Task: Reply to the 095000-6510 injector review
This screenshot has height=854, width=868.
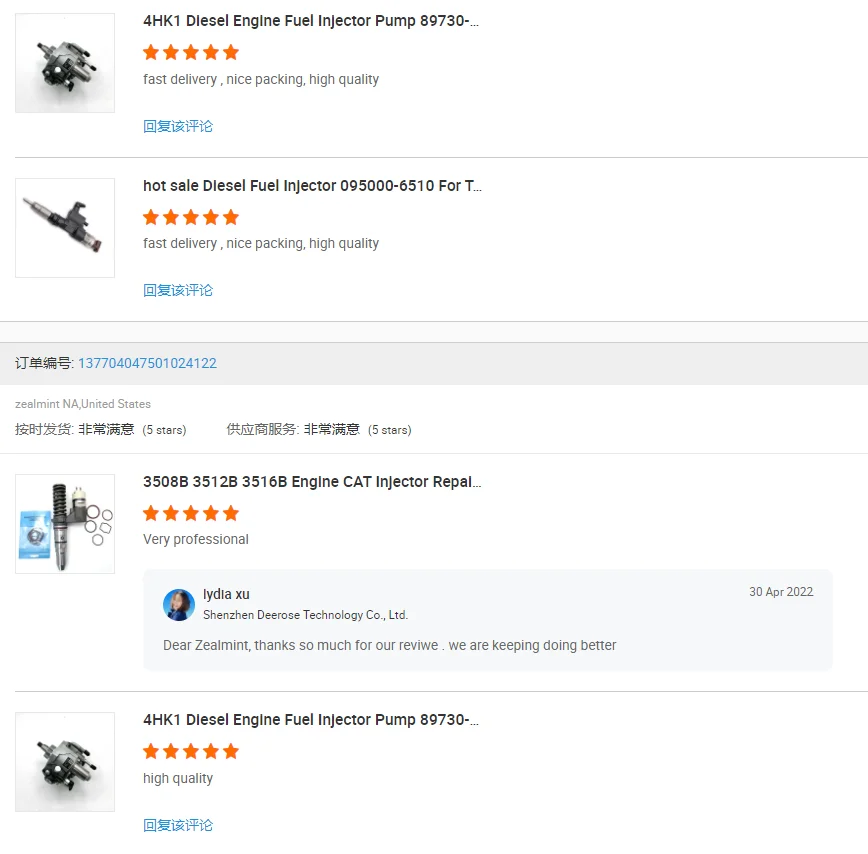Action: coord(178,290)
